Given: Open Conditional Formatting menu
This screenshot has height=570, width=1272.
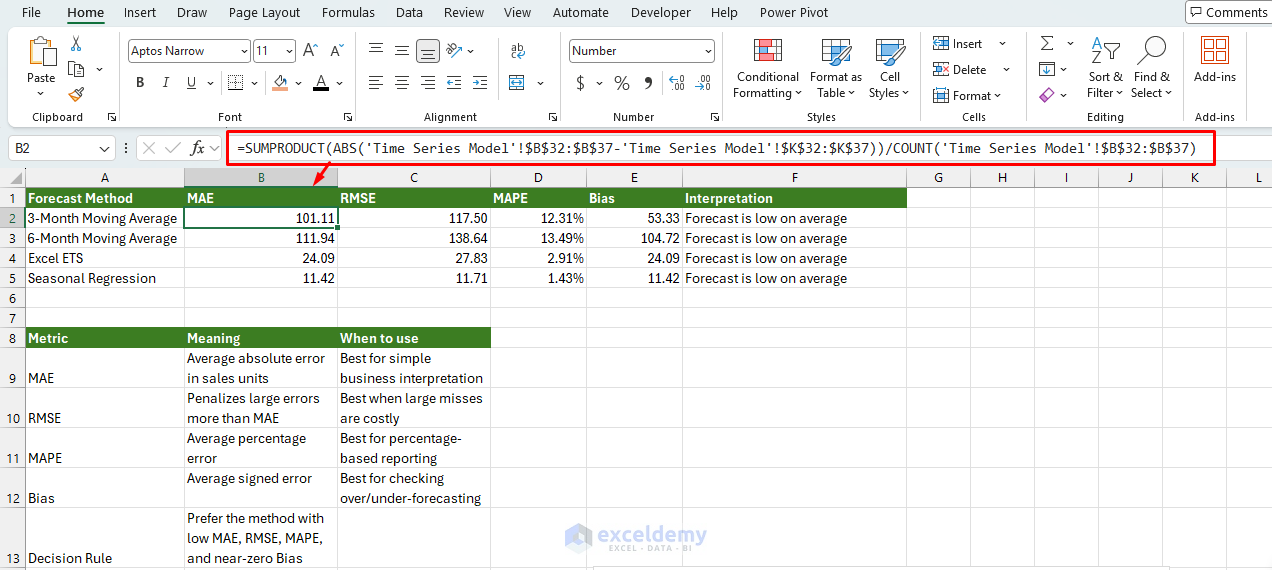Looking at the screenshot, I should (768, 67).
